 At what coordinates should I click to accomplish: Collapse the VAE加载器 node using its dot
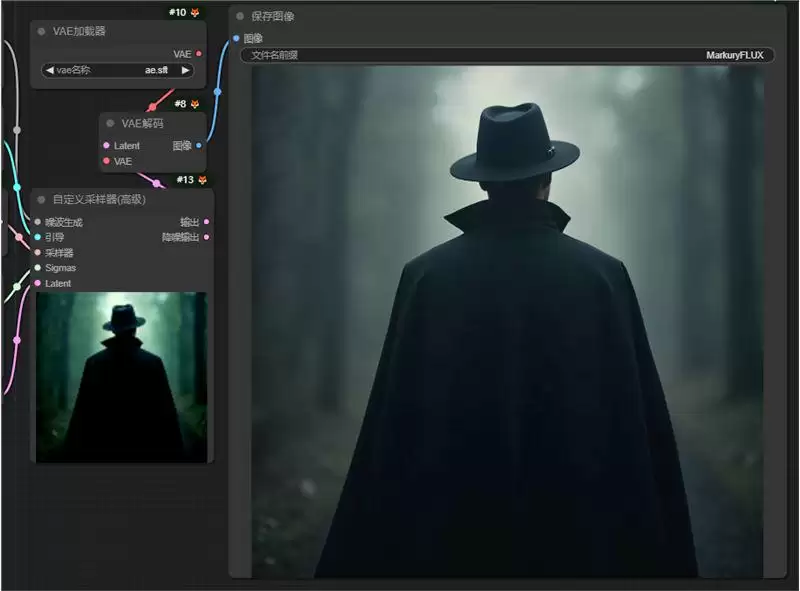[41, 31]
